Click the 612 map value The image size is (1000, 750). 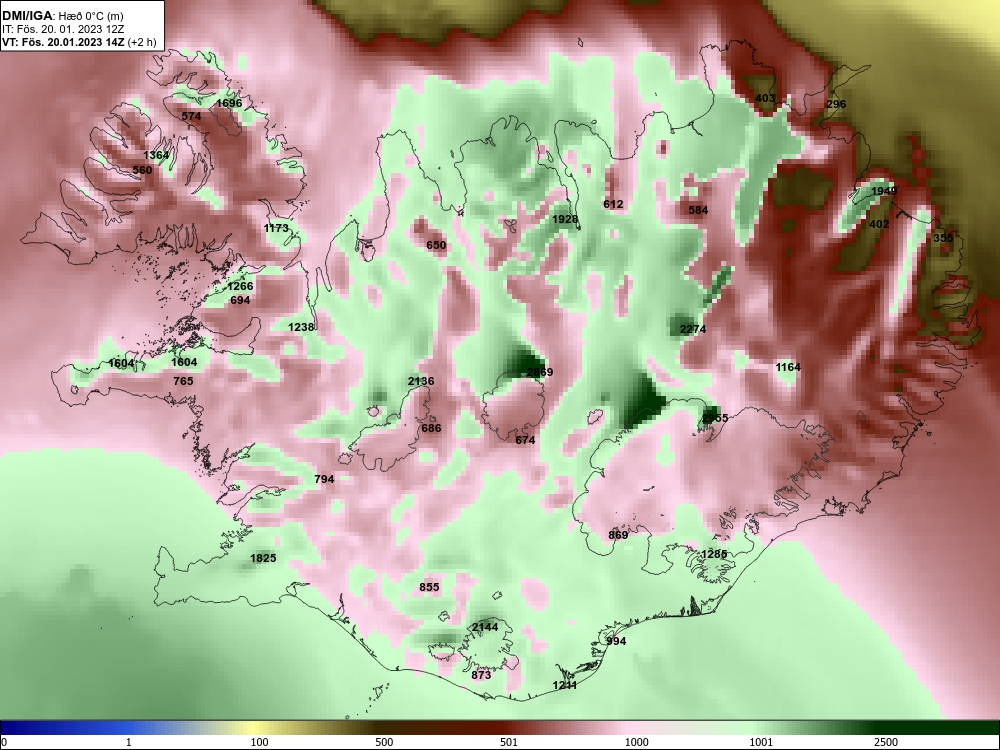pyautogui.click(x=613, y=204)
